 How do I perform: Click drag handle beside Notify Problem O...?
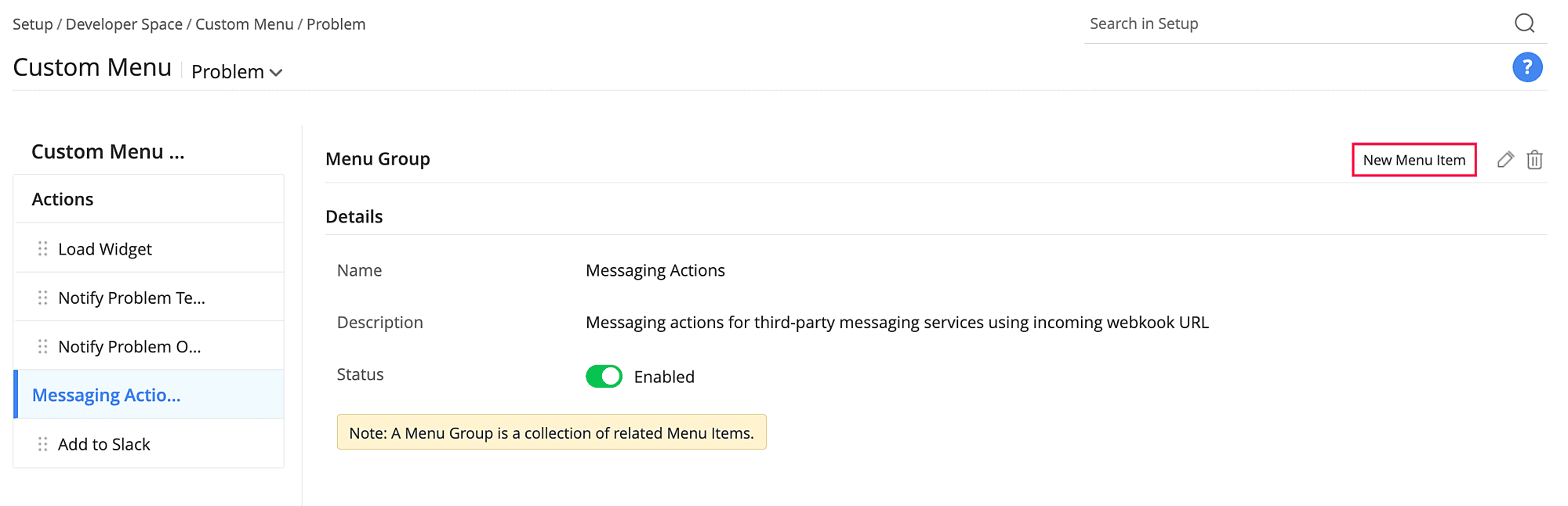pos(42,346)
